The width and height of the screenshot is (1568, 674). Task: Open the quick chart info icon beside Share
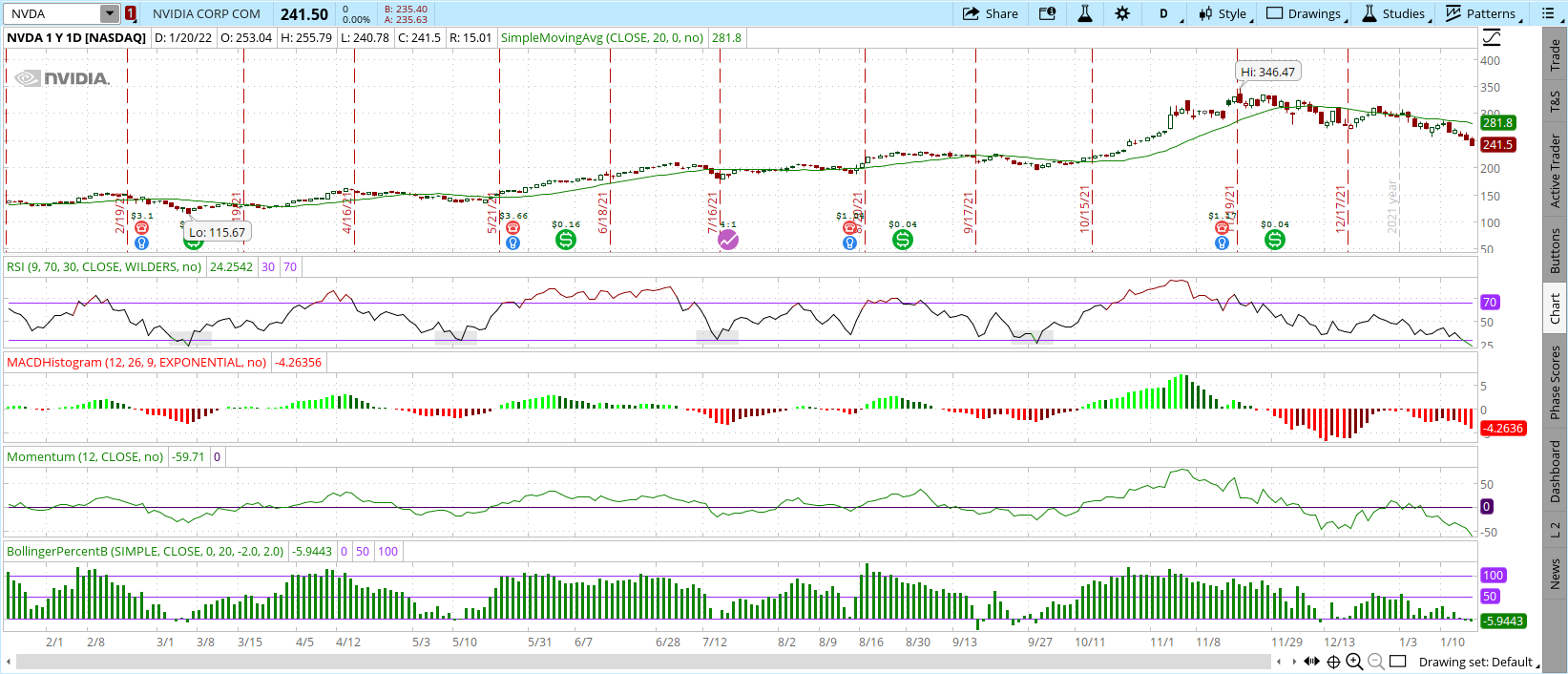1047,13
